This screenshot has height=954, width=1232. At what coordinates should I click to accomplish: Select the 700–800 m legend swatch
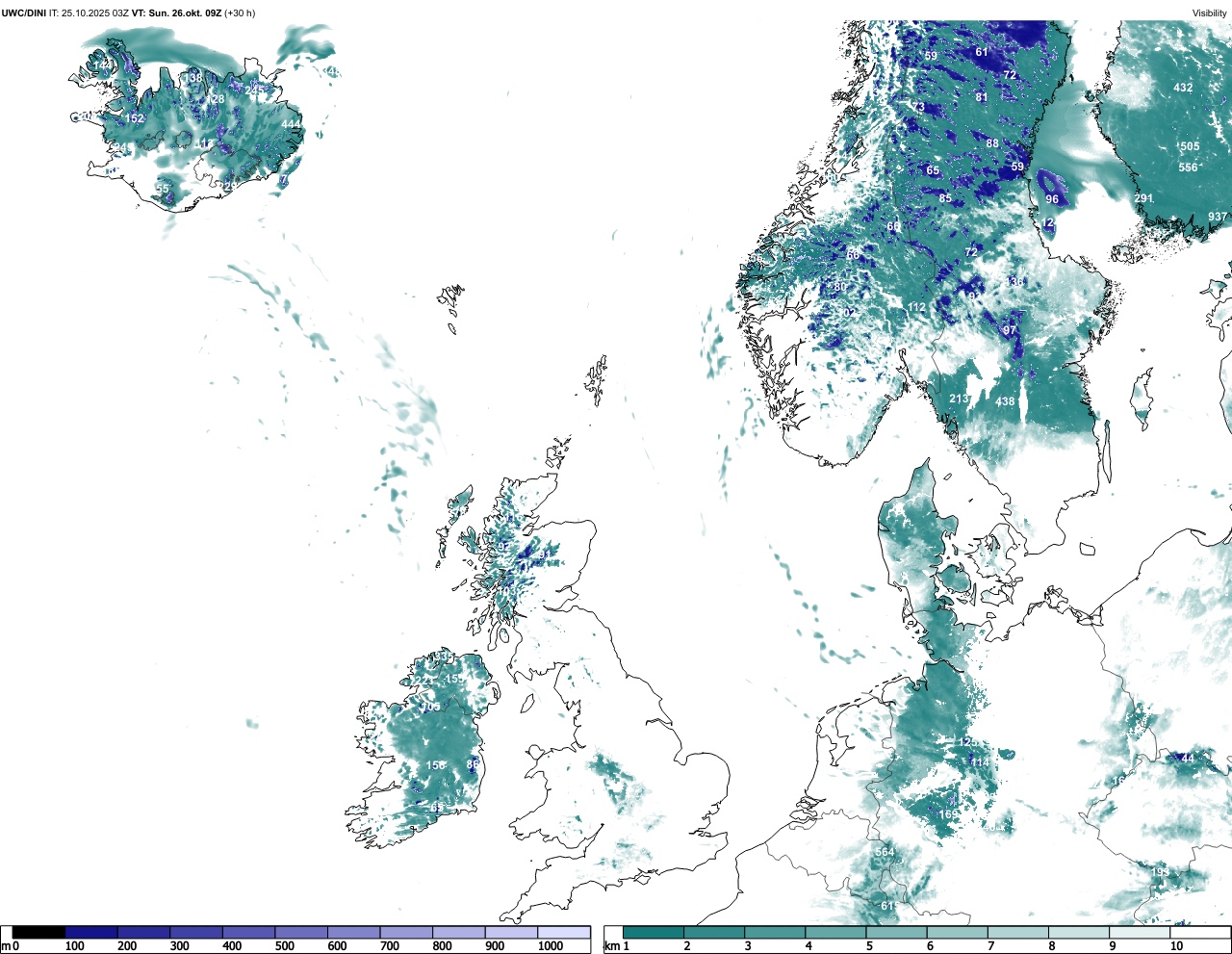point(406,932)
